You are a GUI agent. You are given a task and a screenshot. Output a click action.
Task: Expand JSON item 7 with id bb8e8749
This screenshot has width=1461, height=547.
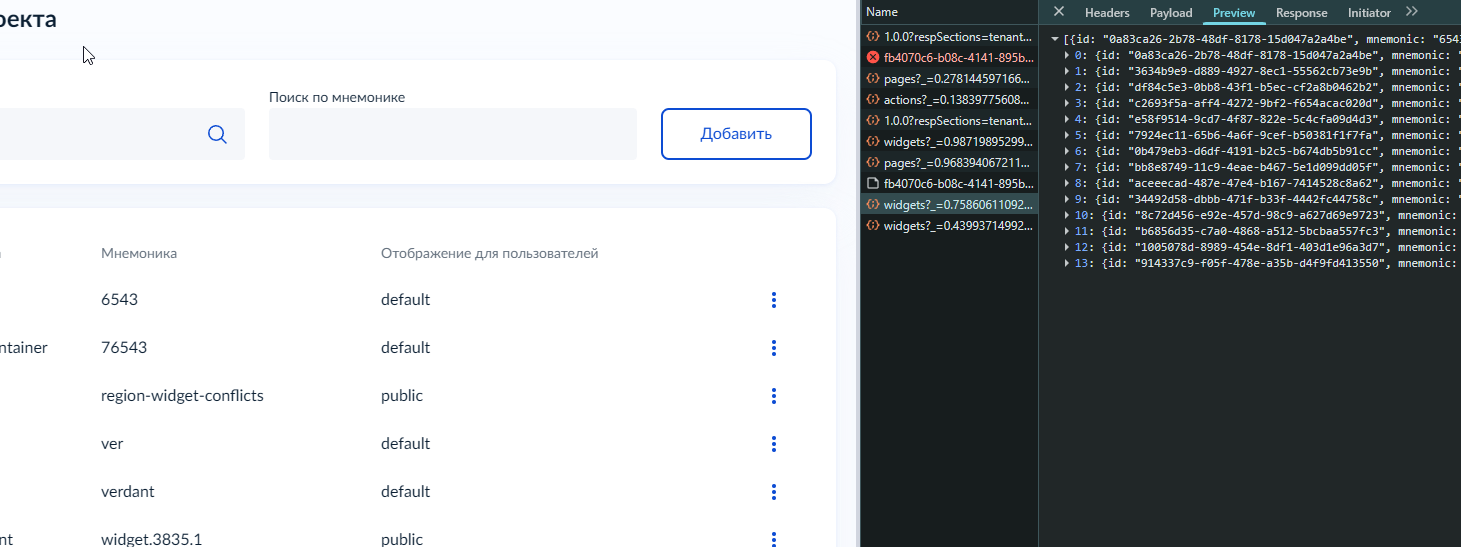click(1067, 167)
